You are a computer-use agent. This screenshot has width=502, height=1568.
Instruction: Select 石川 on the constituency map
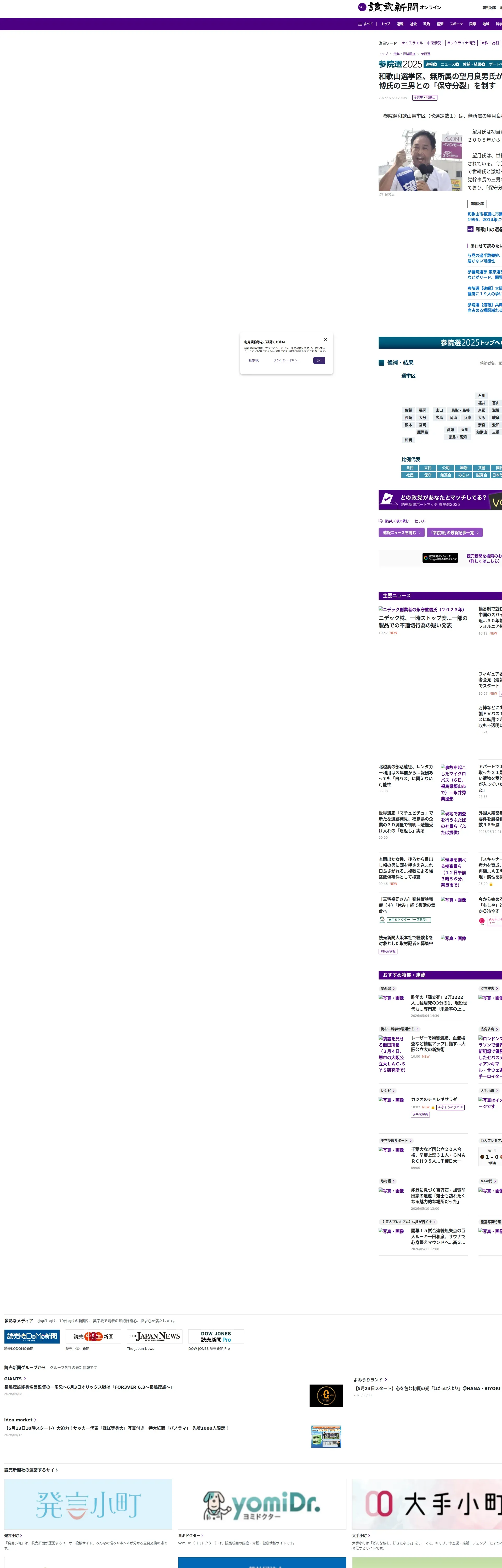click(482, 396)
